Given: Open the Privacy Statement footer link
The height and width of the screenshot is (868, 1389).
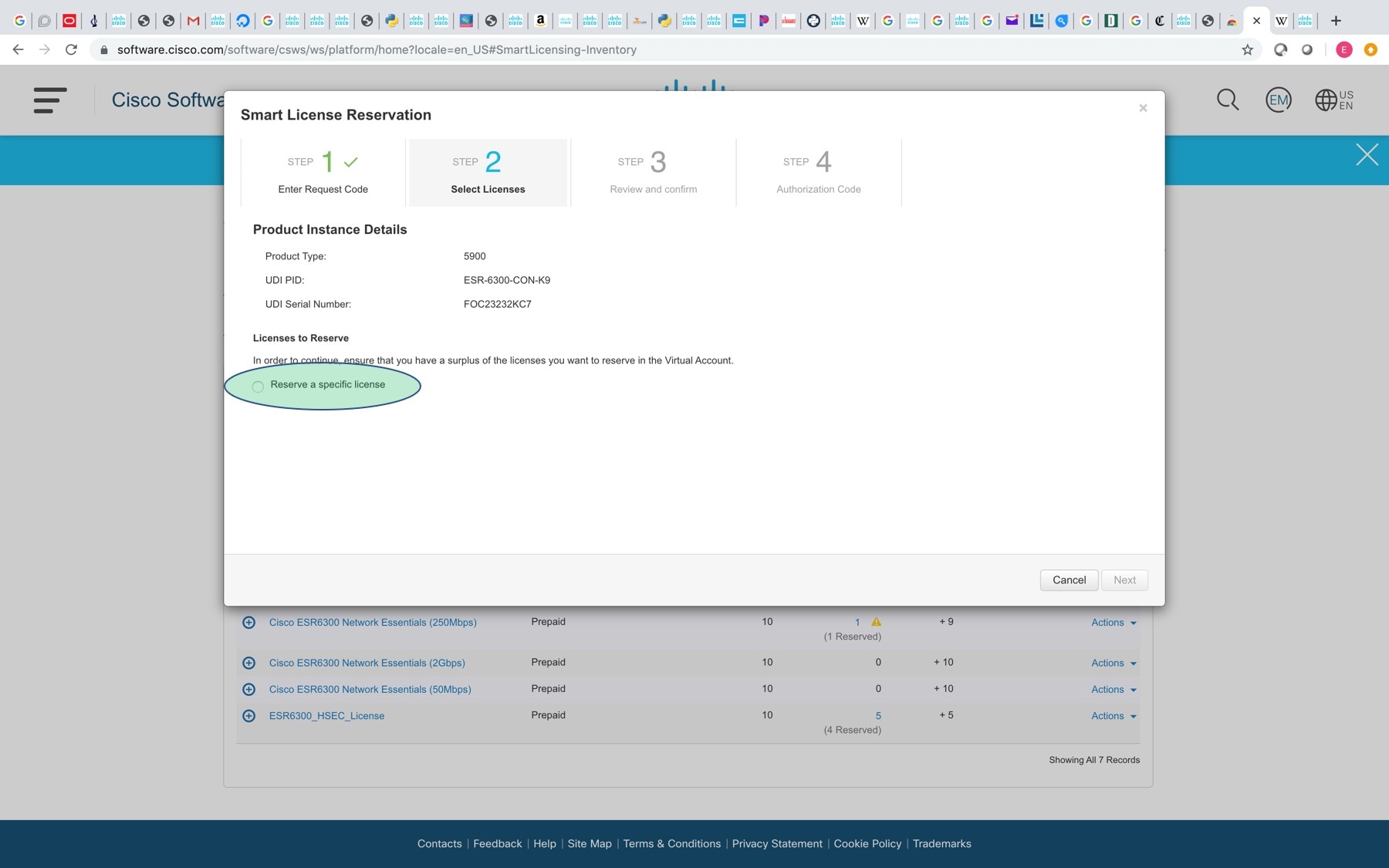Looking at the screenshot, I should pos(777,843).
